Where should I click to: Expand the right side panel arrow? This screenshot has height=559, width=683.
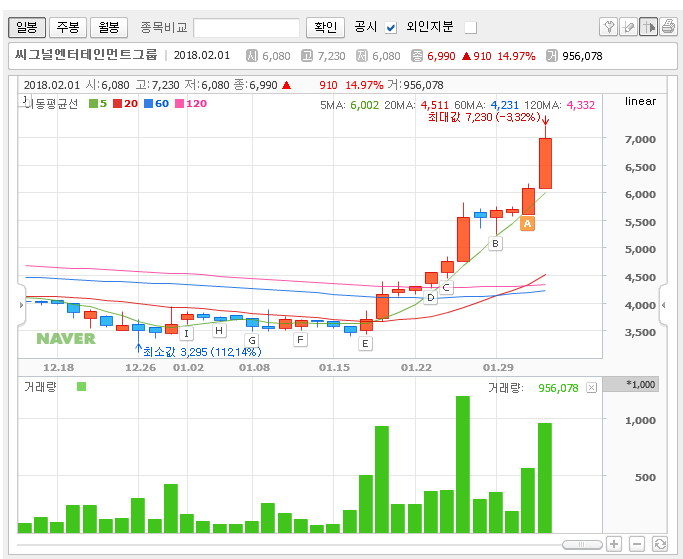pyautogui.click(x=663, y=305)
